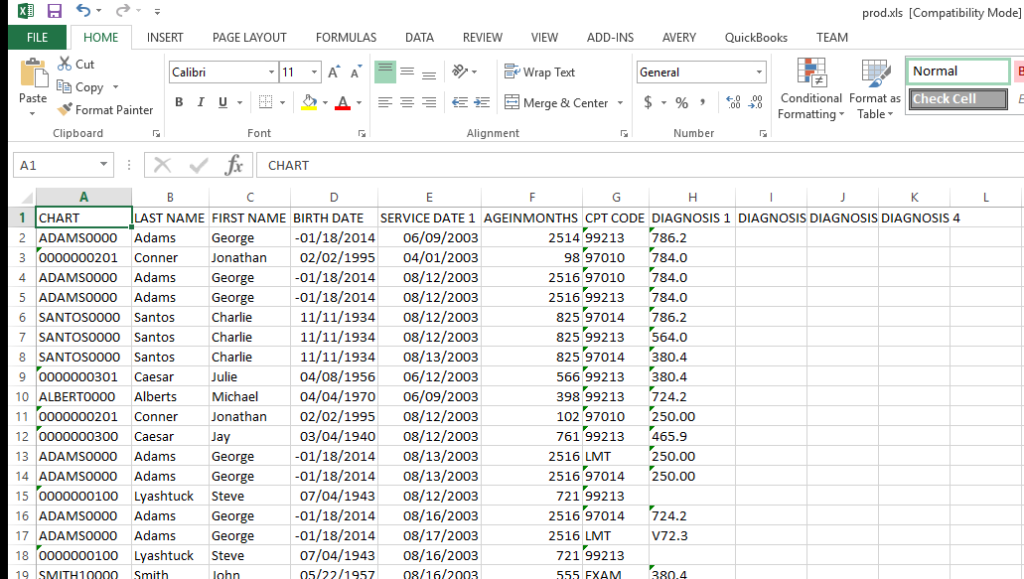Toggle Bold formatting
The width and height of the screenshot is (1024, 579).
179,102
